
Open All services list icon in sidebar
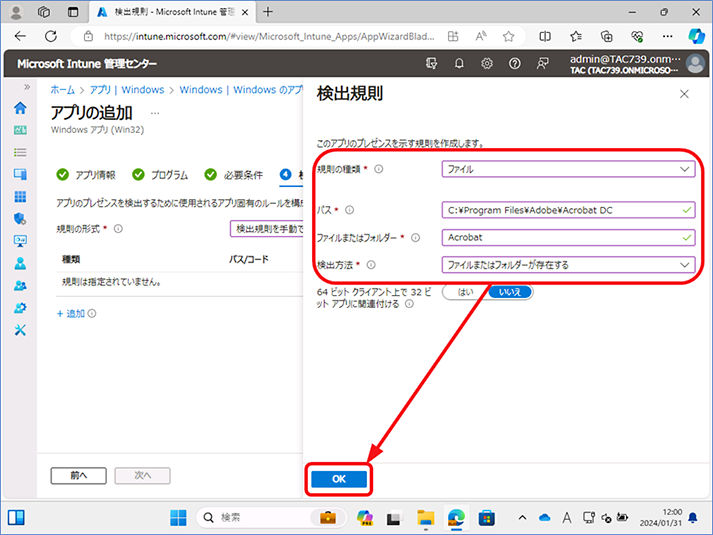(20, 152)
